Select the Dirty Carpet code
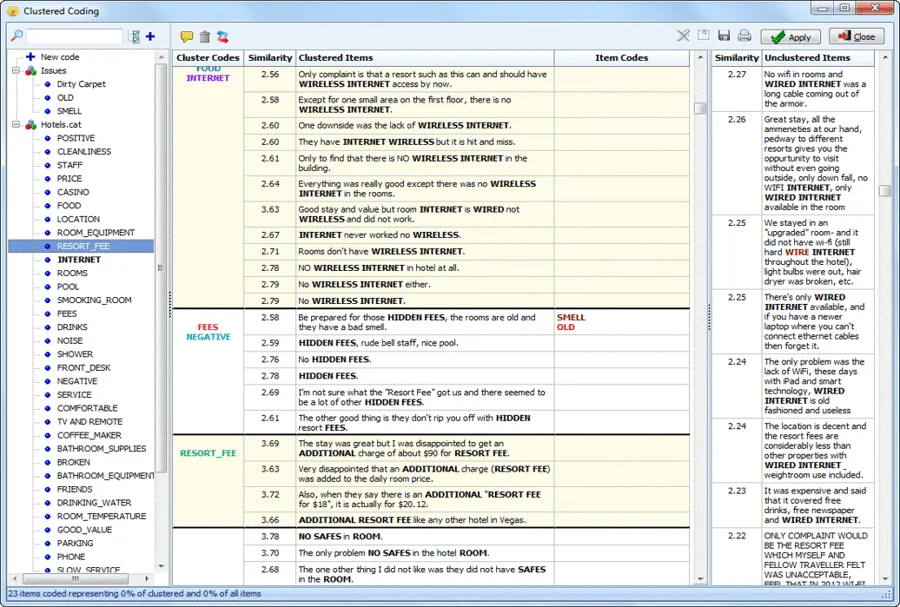 [x=81, y=85]
